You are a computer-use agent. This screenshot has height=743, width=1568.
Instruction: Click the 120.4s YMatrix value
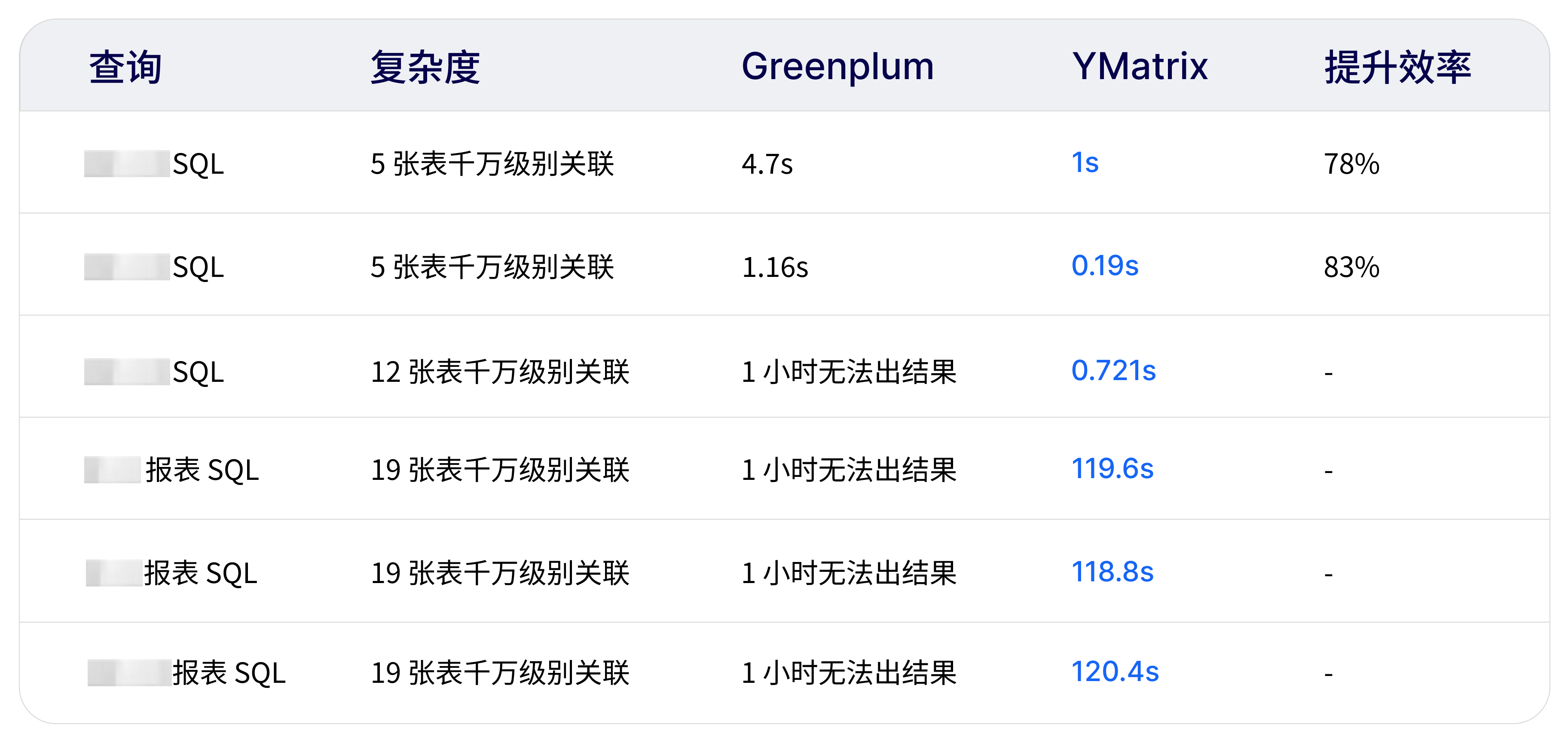(x=1115, y=672)
